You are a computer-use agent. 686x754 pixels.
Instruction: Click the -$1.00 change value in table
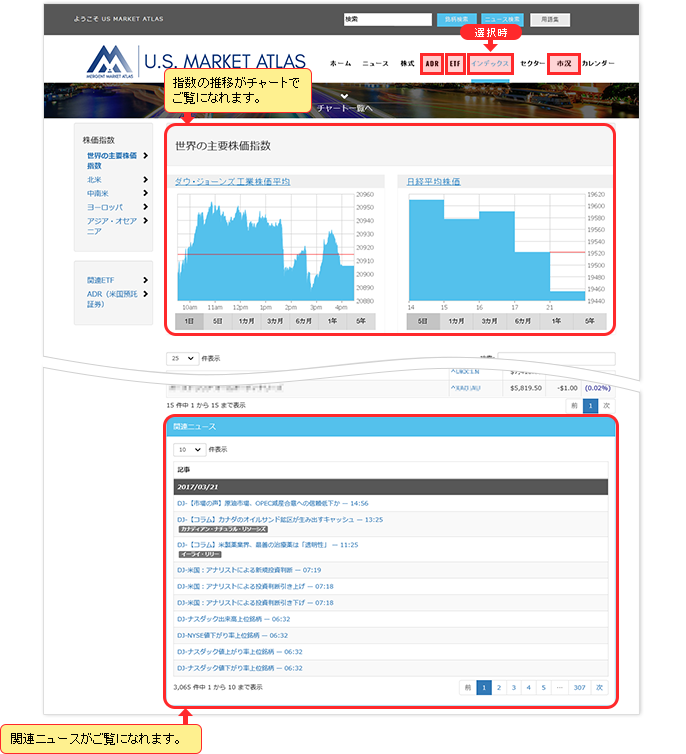(x=568, y=388)
